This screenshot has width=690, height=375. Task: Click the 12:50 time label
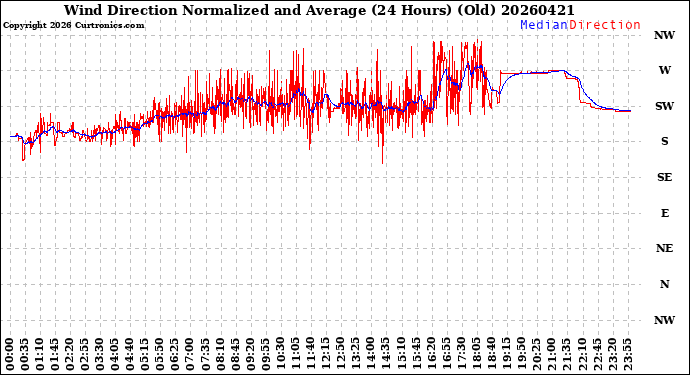341,354
